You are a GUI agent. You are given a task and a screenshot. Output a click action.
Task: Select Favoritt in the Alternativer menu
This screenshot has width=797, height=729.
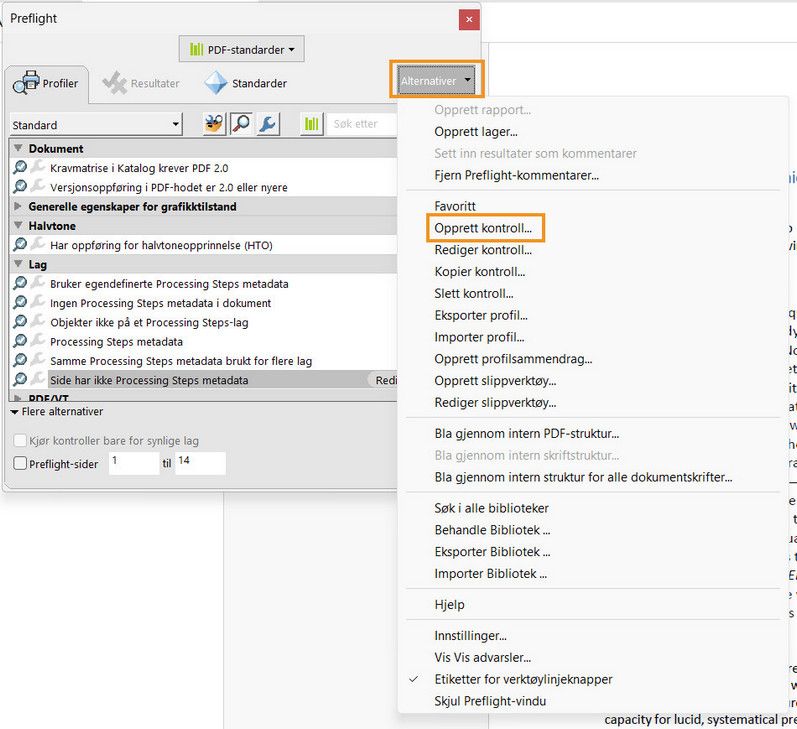(455, 206)
